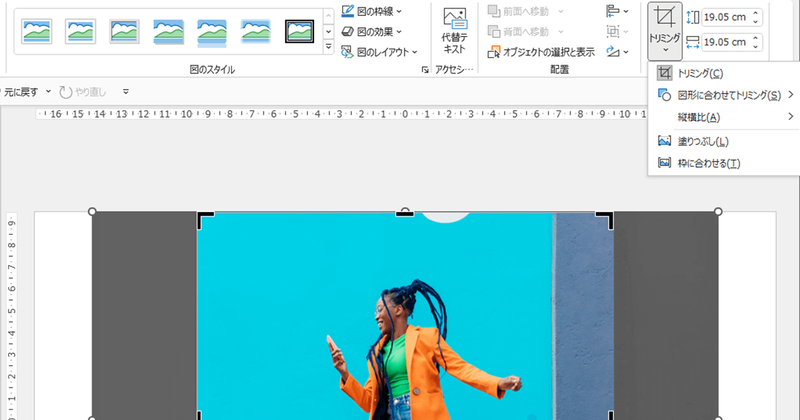Click the picture layout icon
Screen dimensions: 800x420
pyautogui.click(x=347, y=52)
